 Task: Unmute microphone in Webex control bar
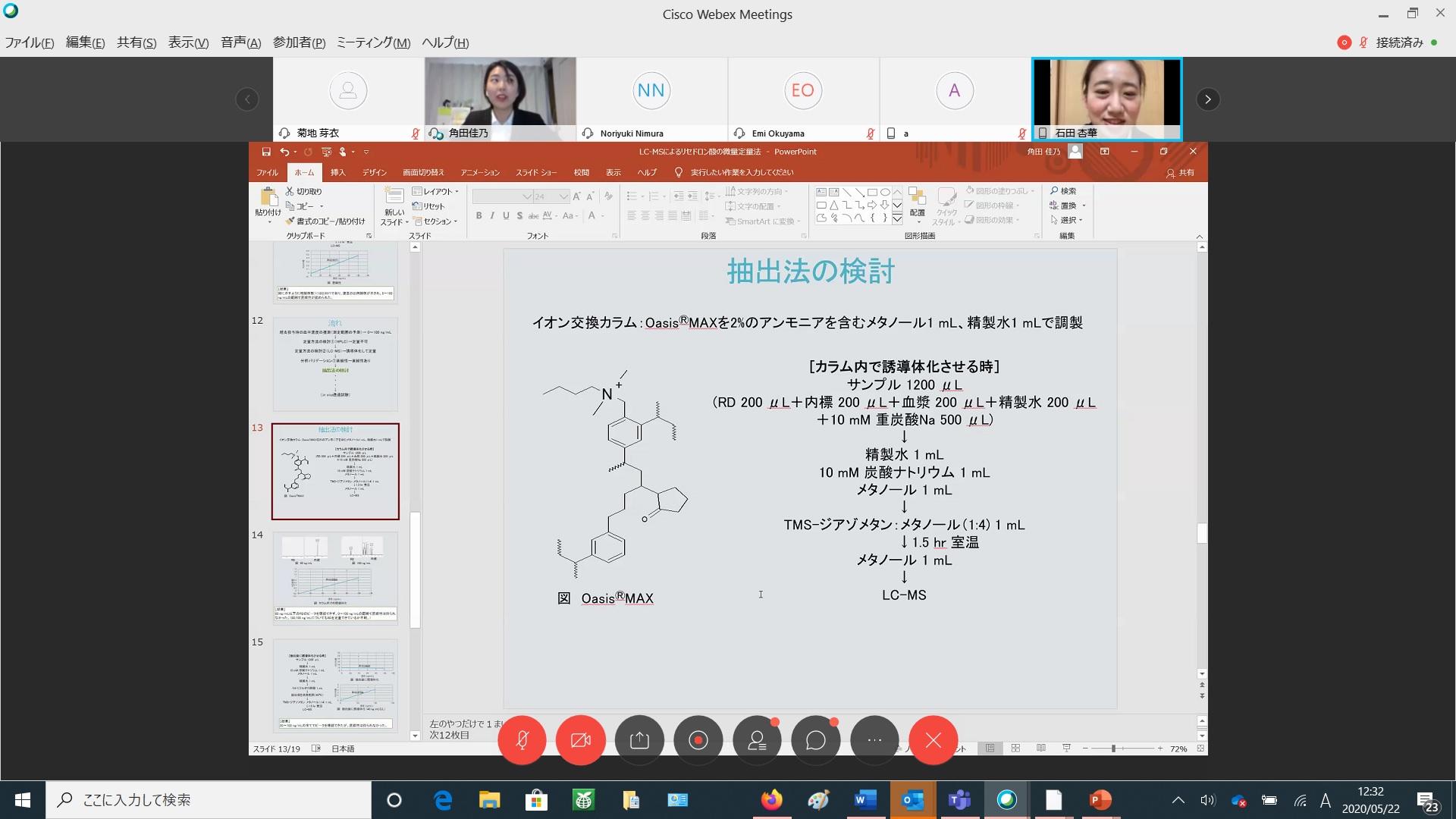tap(522, 740)
